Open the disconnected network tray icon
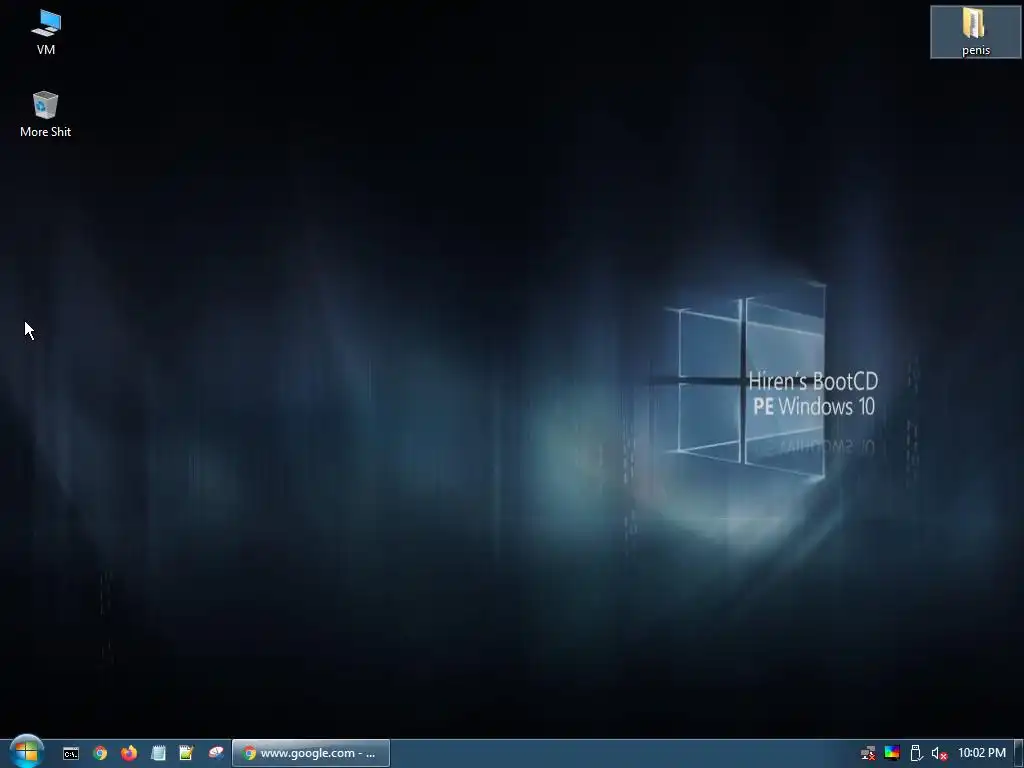 coord(868,753)
